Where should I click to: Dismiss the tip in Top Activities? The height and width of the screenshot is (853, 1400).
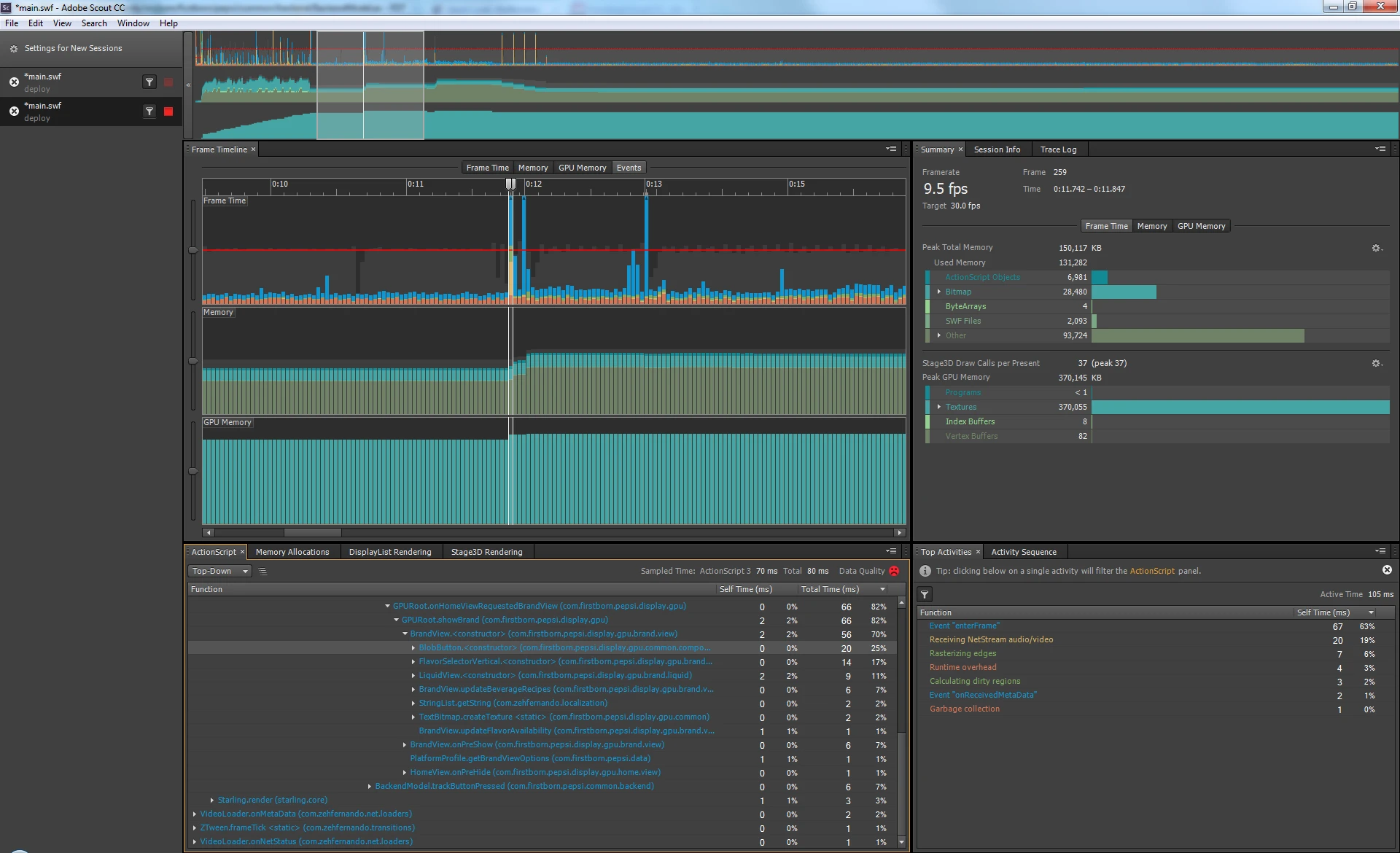[1387, 570]
